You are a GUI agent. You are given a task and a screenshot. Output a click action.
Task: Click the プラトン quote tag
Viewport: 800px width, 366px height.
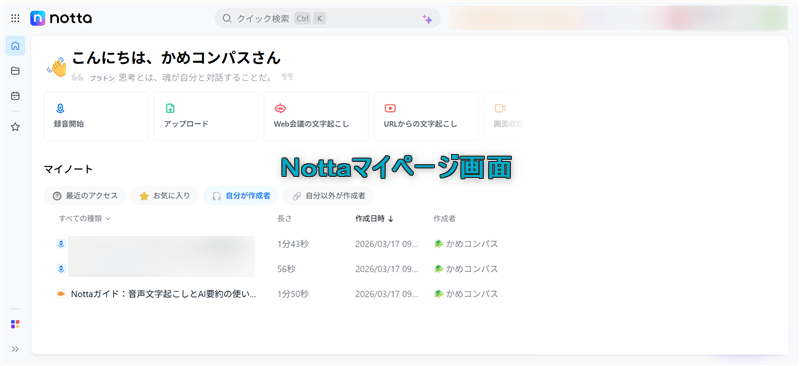point(102,78)
